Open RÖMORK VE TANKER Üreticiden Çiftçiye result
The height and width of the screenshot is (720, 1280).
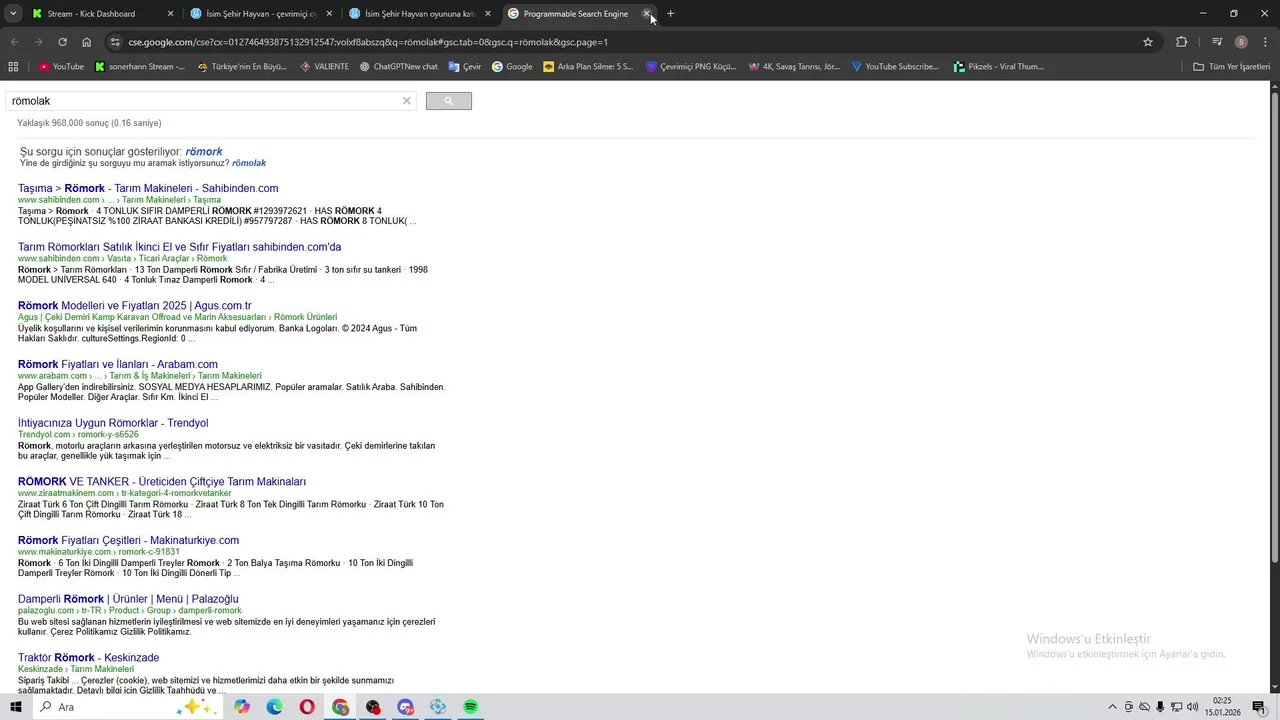(x=162, y=482)
